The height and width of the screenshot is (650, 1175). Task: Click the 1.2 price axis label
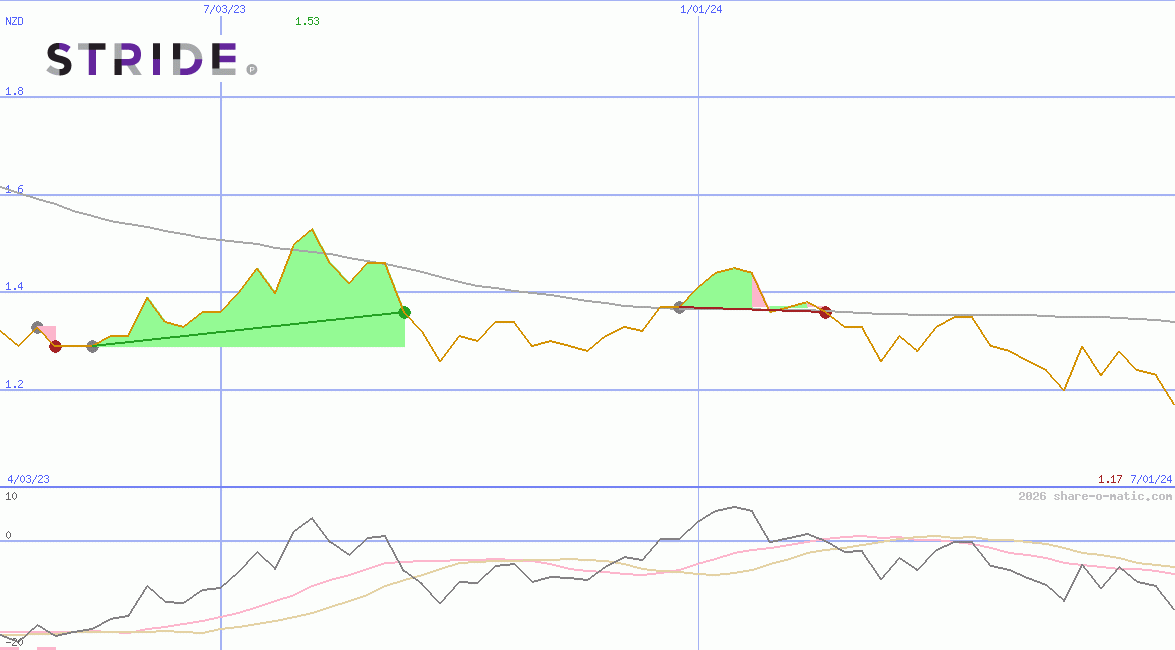14,384
